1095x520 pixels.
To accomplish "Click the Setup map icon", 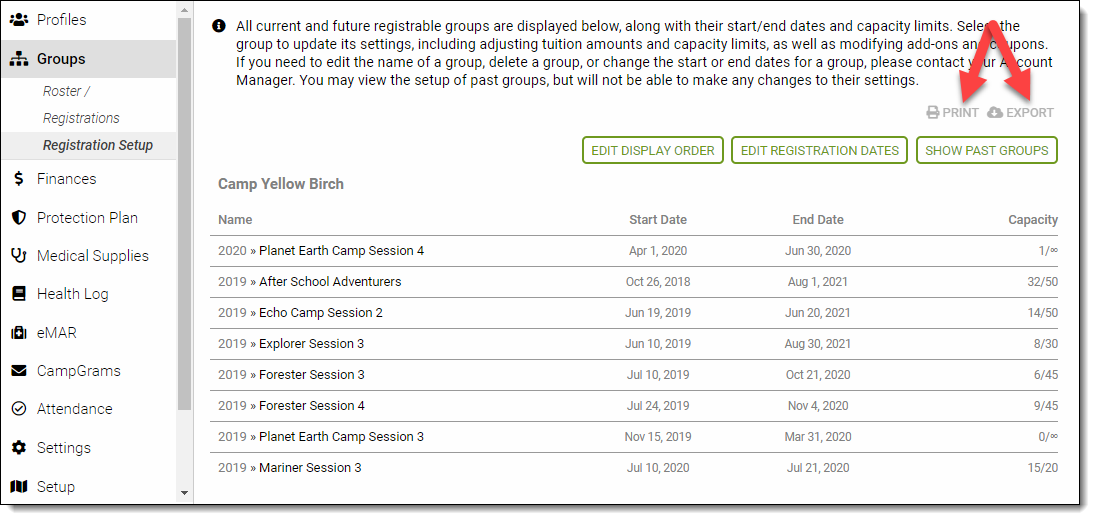I will (18, 487).
